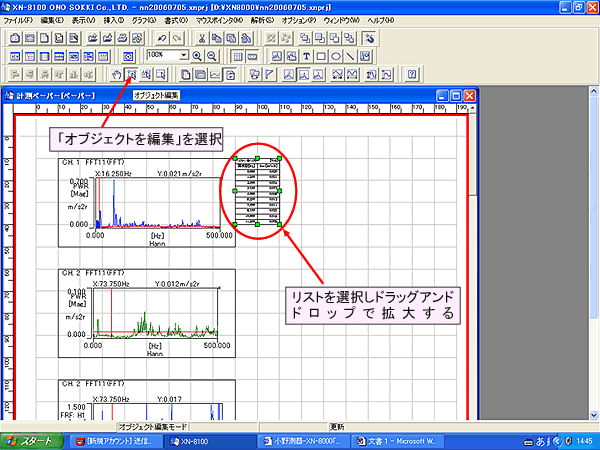The height and width of the screenshot is (450, 600).
Task: Toggle the magnet snap icon
Action: pyautogui.click(x=369, y=38)
